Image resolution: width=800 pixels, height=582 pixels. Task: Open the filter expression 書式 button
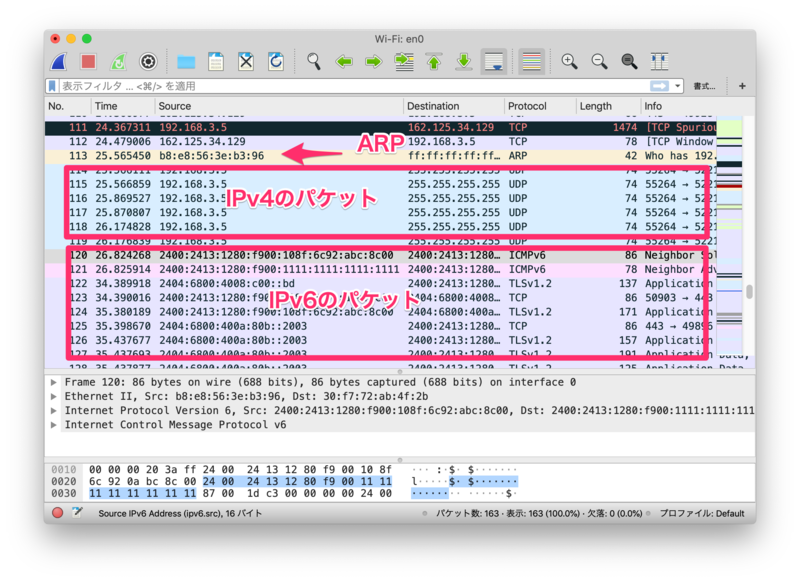tap(704, 86)
